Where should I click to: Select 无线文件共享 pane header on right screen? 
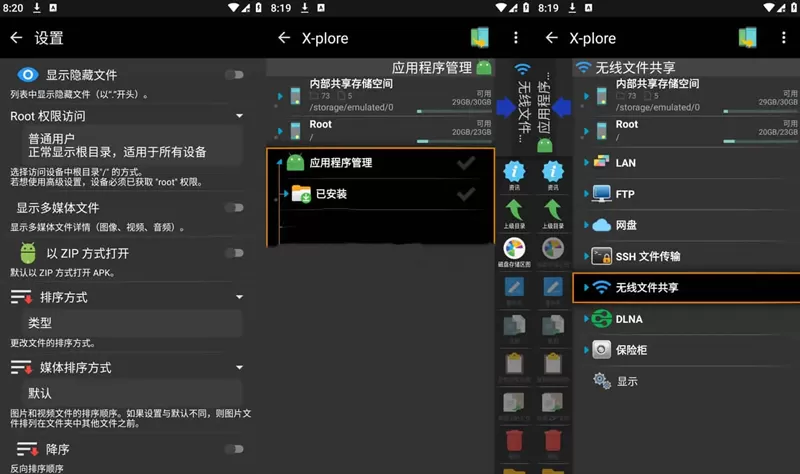pyautogui.click(x=686, y=67)
